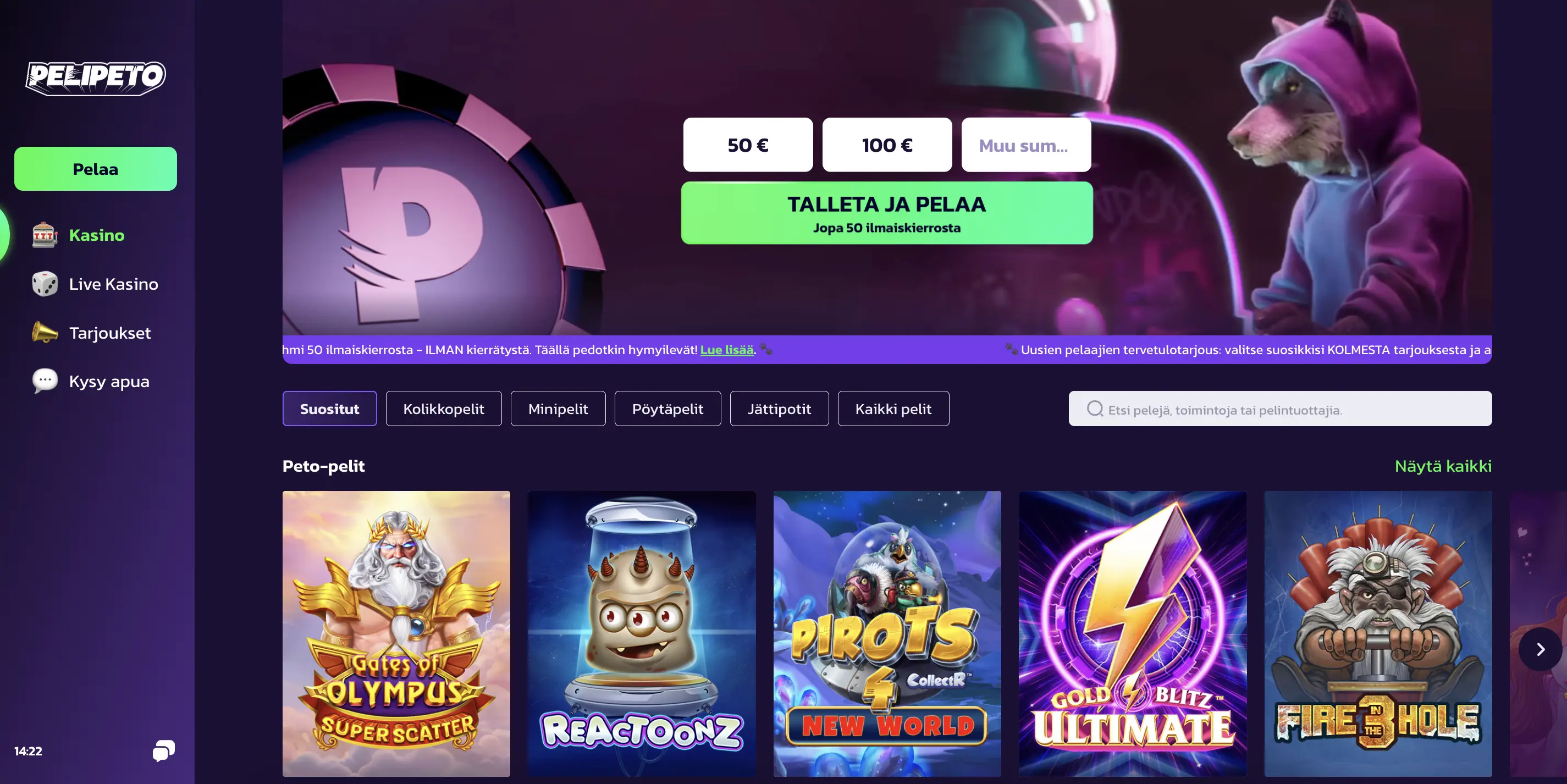Viewport: 1567px width, 784px height.
Task: Switch to the Kolikkopelit tab
Action: (x=444, y=408)
